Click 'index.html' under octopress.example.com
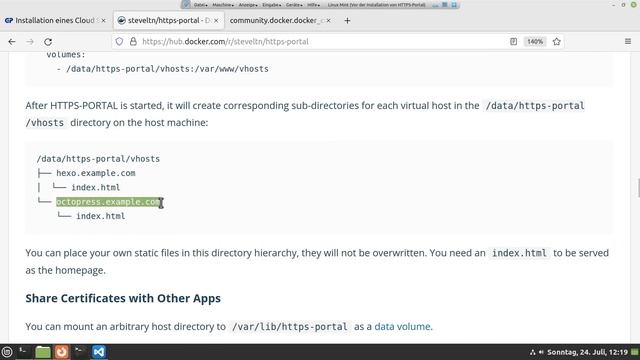Screen dimensions: 640x360 pyautogui.click(x=100, y=216)
